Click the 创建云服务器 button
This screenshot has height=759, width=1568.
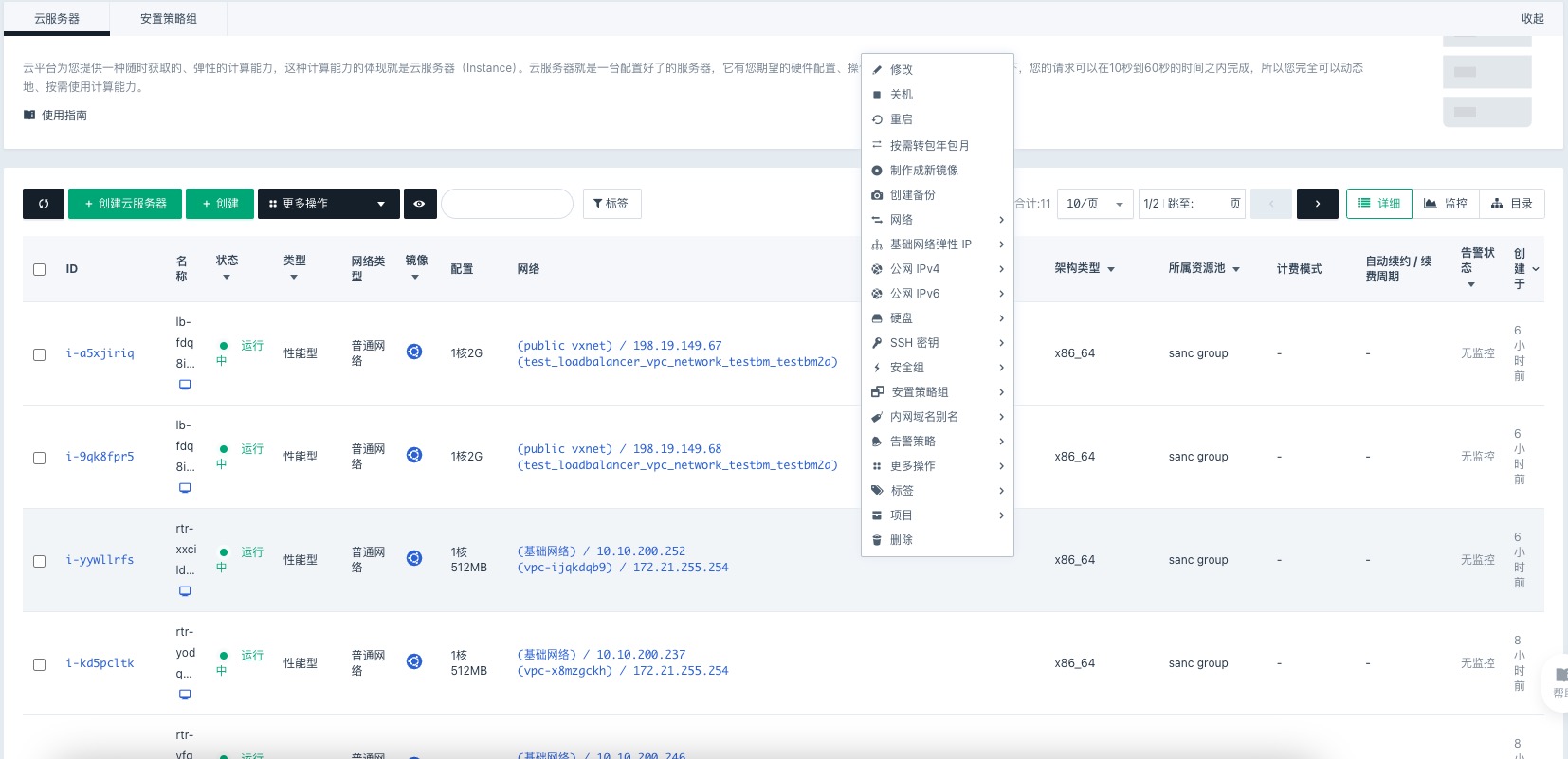125,204
